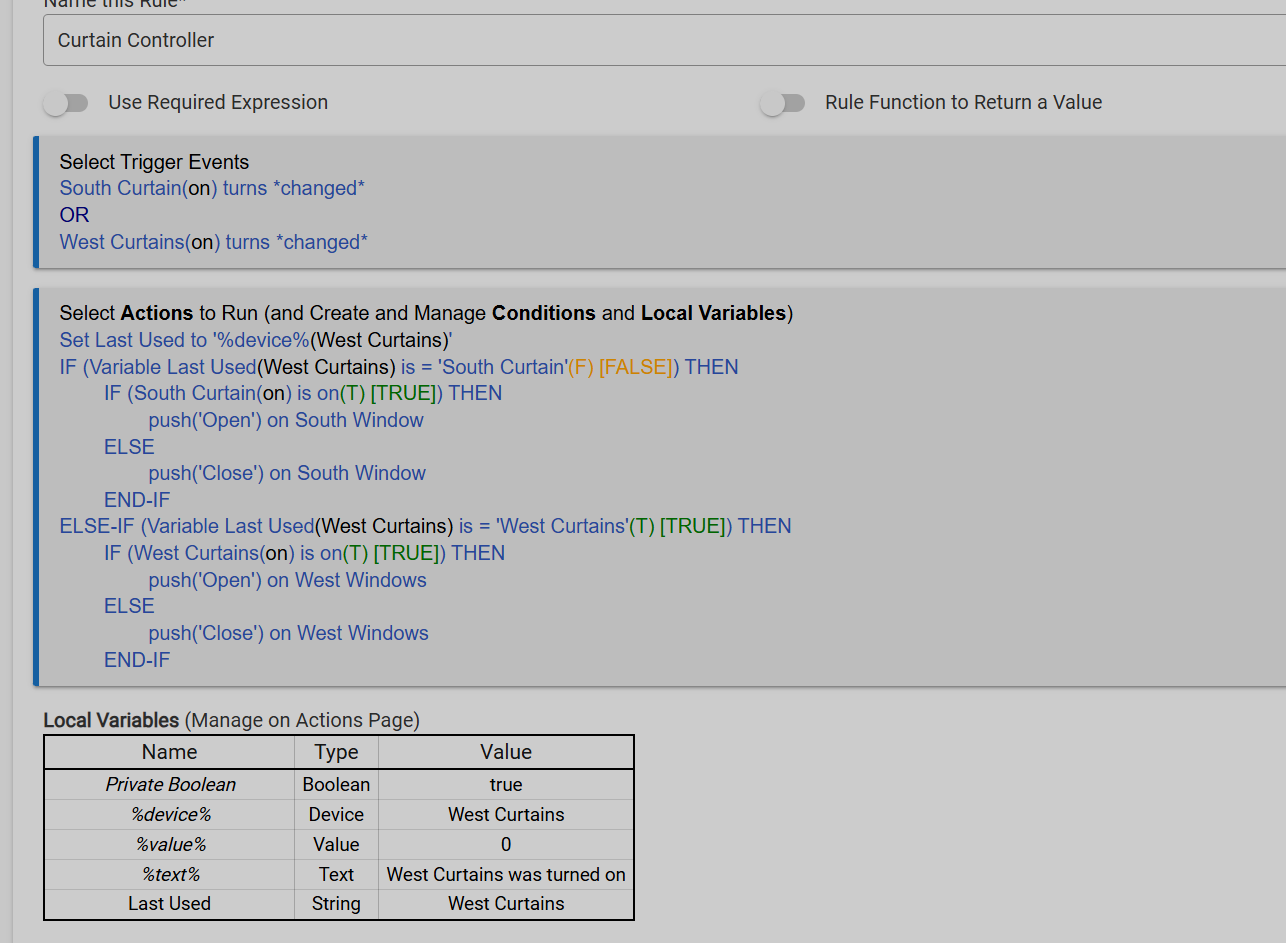This screenshot has width=1286, height=943.
Task: Click push('Open') on West Windows action
Action: [287, 580]
